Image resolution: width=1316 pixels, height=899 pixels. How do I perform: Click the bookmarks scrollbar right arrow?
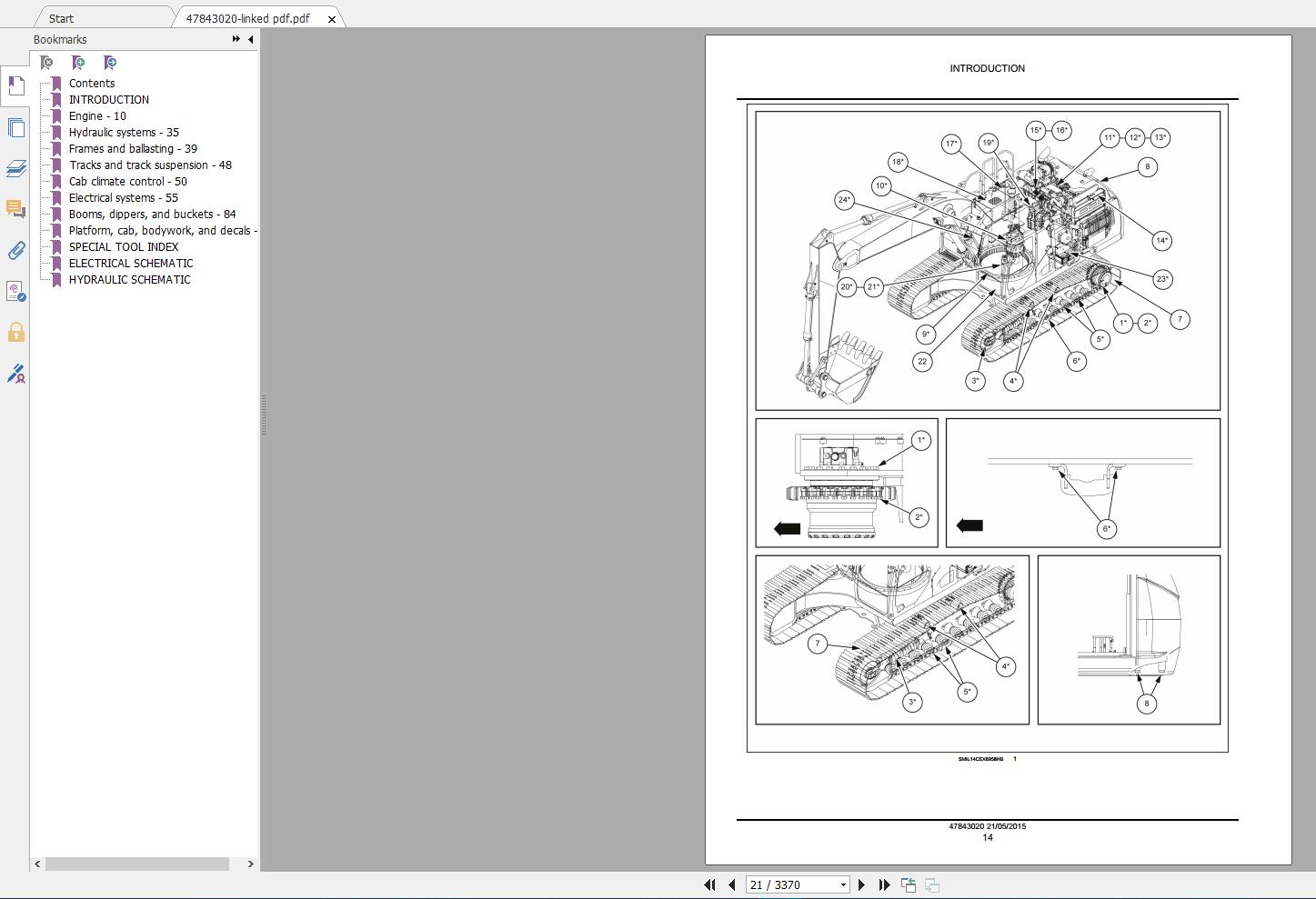click(250, 864)
